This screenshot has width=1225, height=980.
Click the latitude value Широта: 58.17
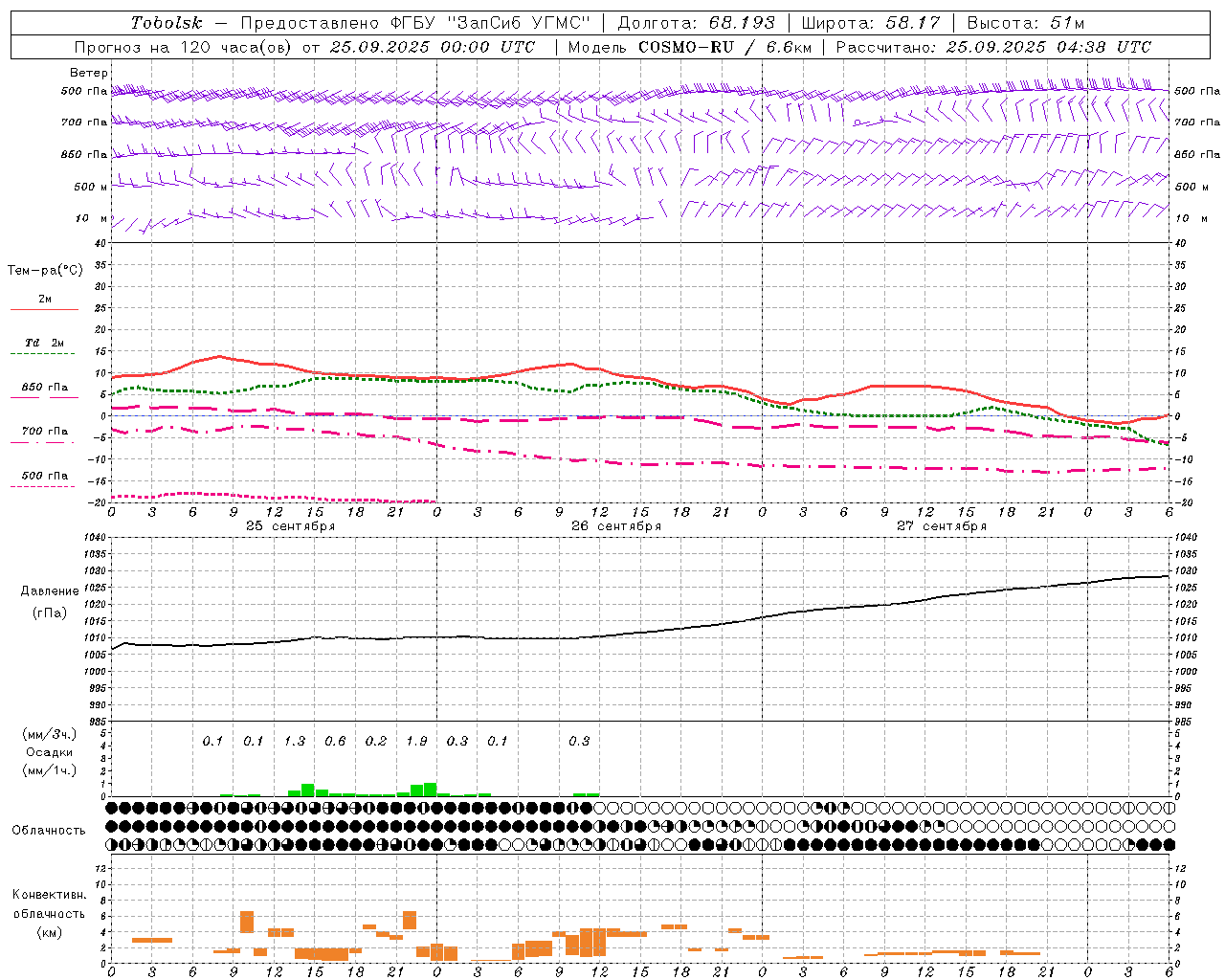(870, 22)
